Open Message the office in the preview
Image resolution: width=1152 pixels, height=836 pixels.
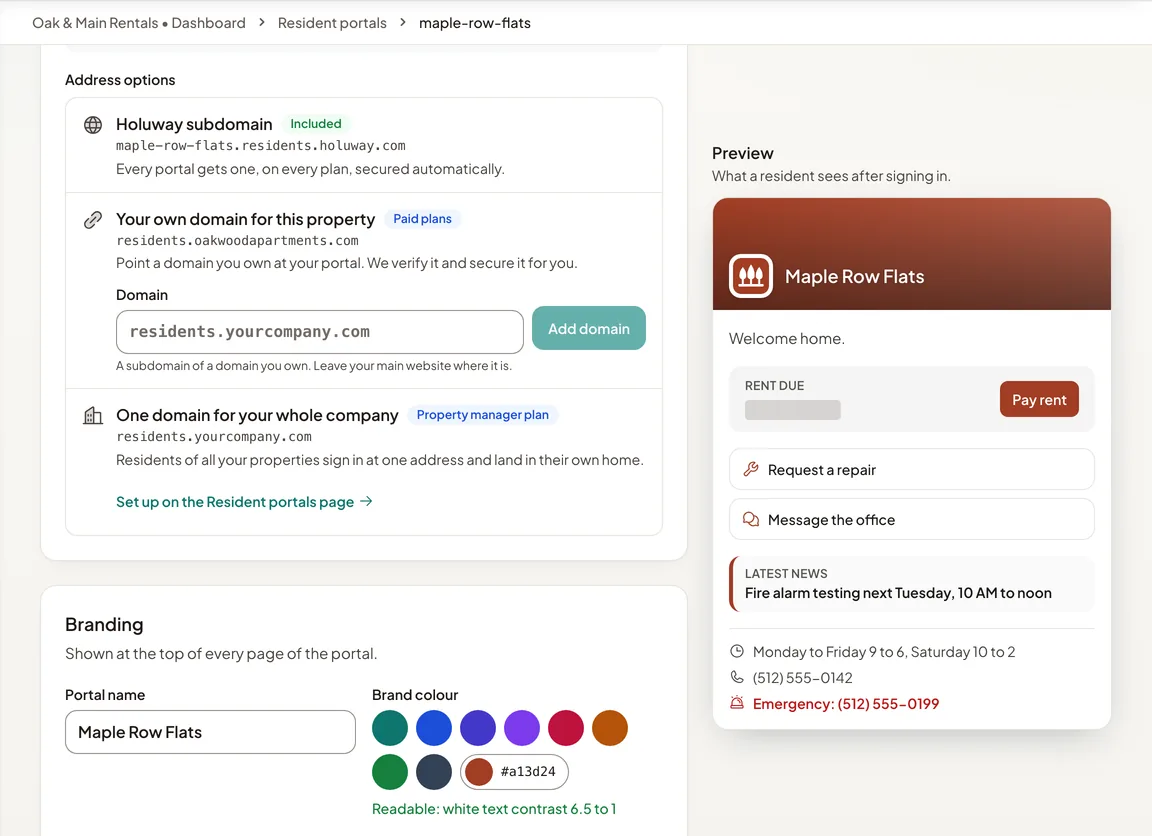pyautogui.click(x=911, y=519)
